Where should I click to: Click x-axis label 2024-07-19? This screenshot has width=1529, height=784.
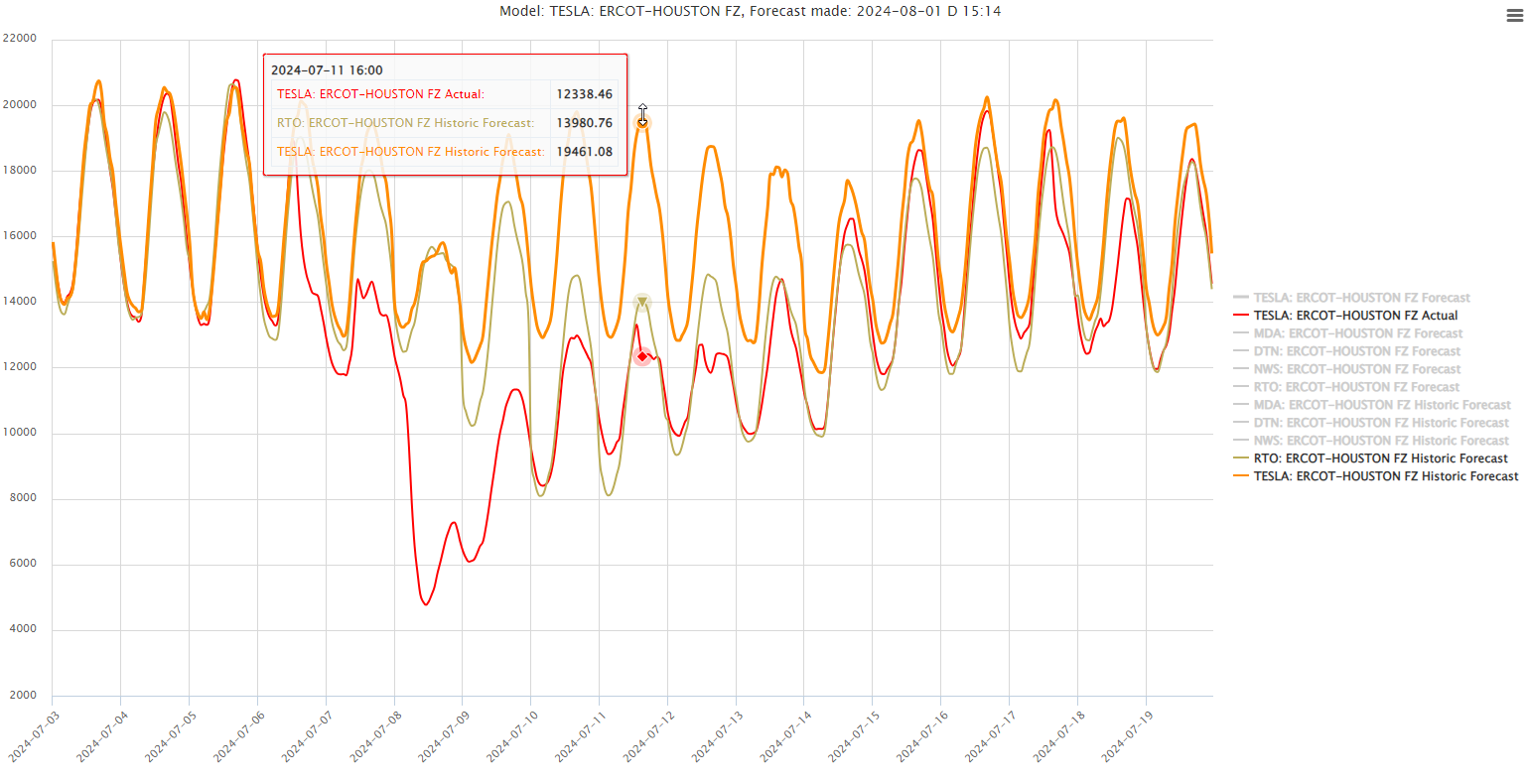(1128, 735)
